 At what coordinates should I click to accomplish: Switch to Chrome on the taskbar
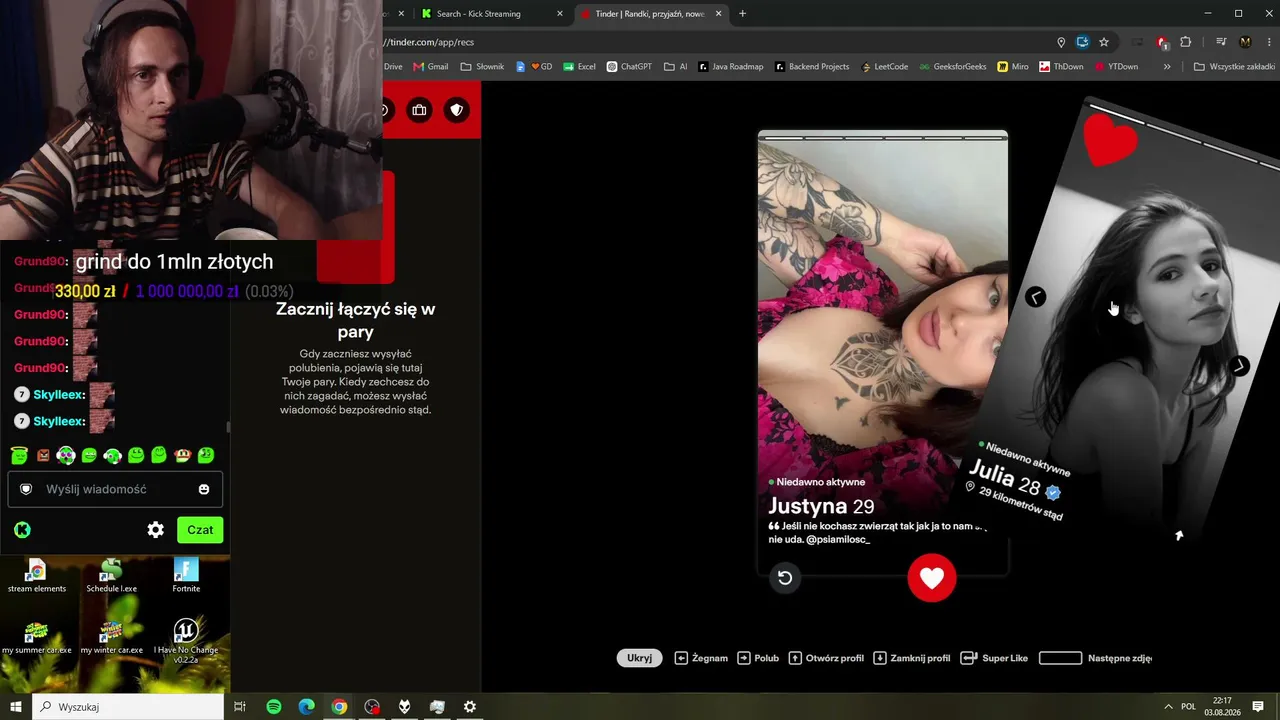coord(339,707)
